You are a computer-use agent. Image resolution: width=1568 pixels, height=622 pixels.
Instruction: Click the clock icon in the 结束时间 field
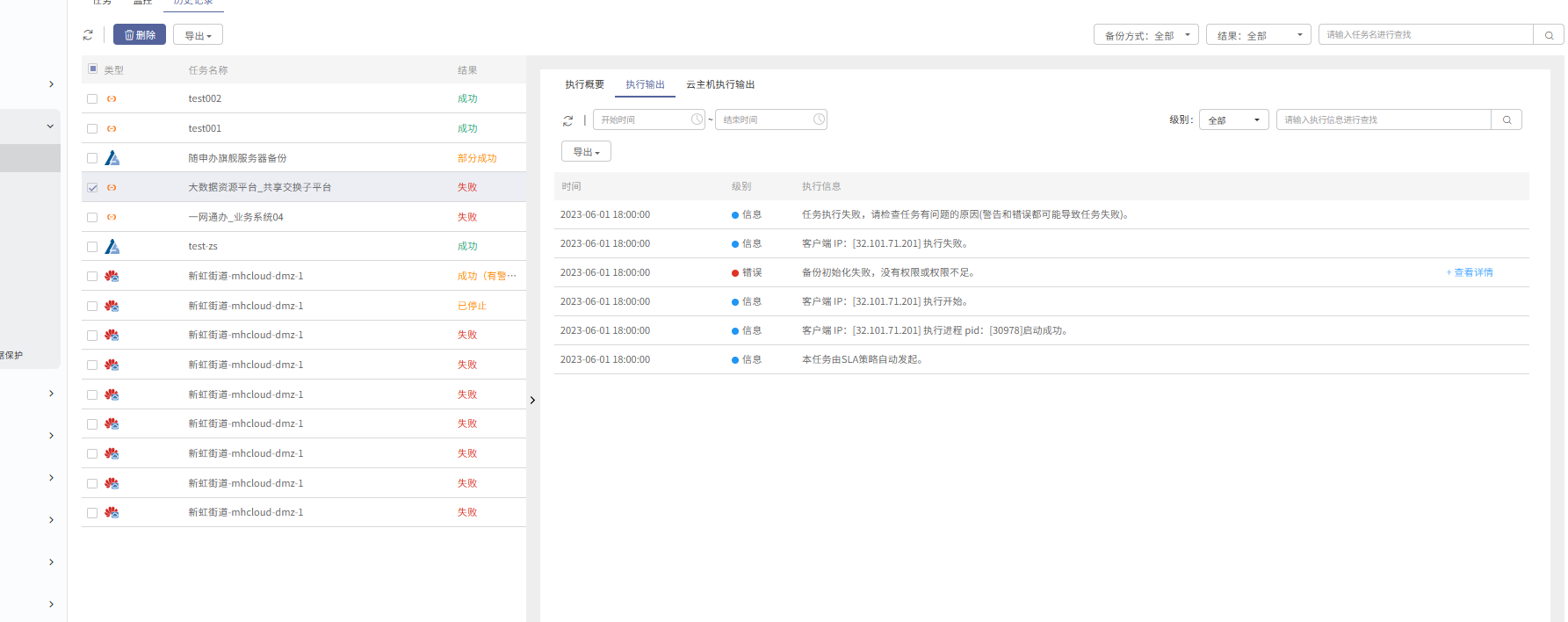pyautogui.click(x=819, y=119)
